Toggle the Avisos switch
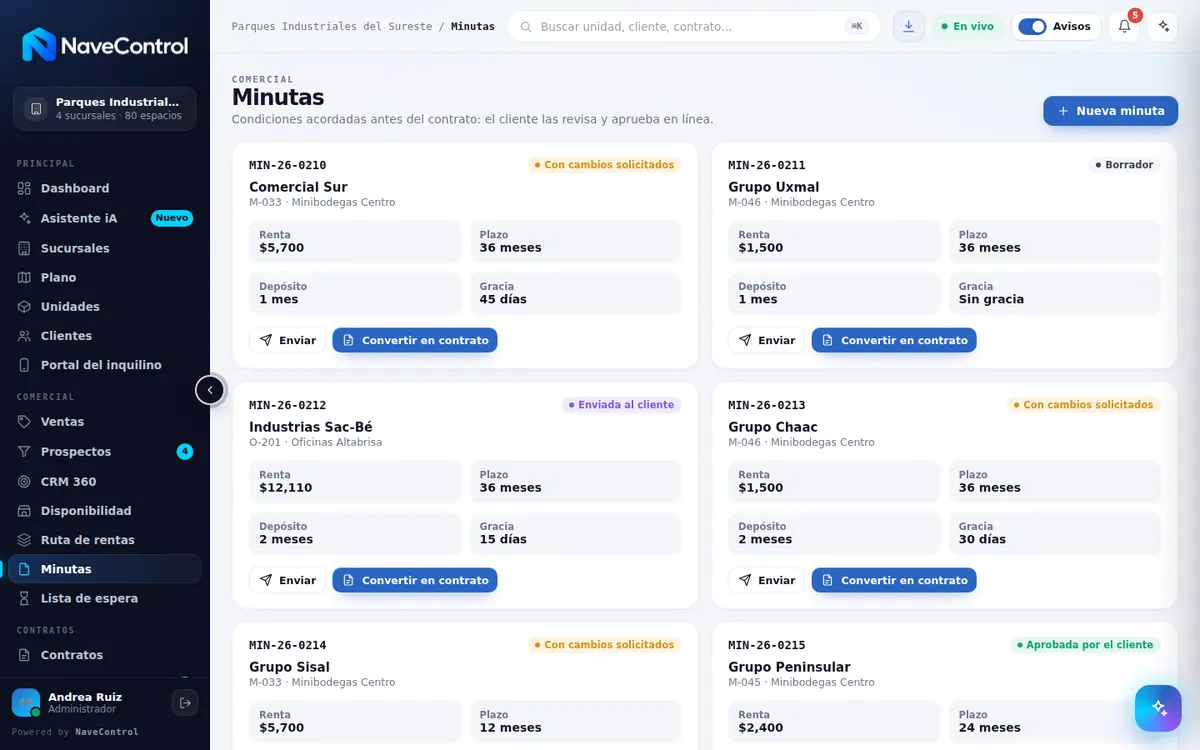The height and width of the screenshot is (750, 1200). 1032,26
